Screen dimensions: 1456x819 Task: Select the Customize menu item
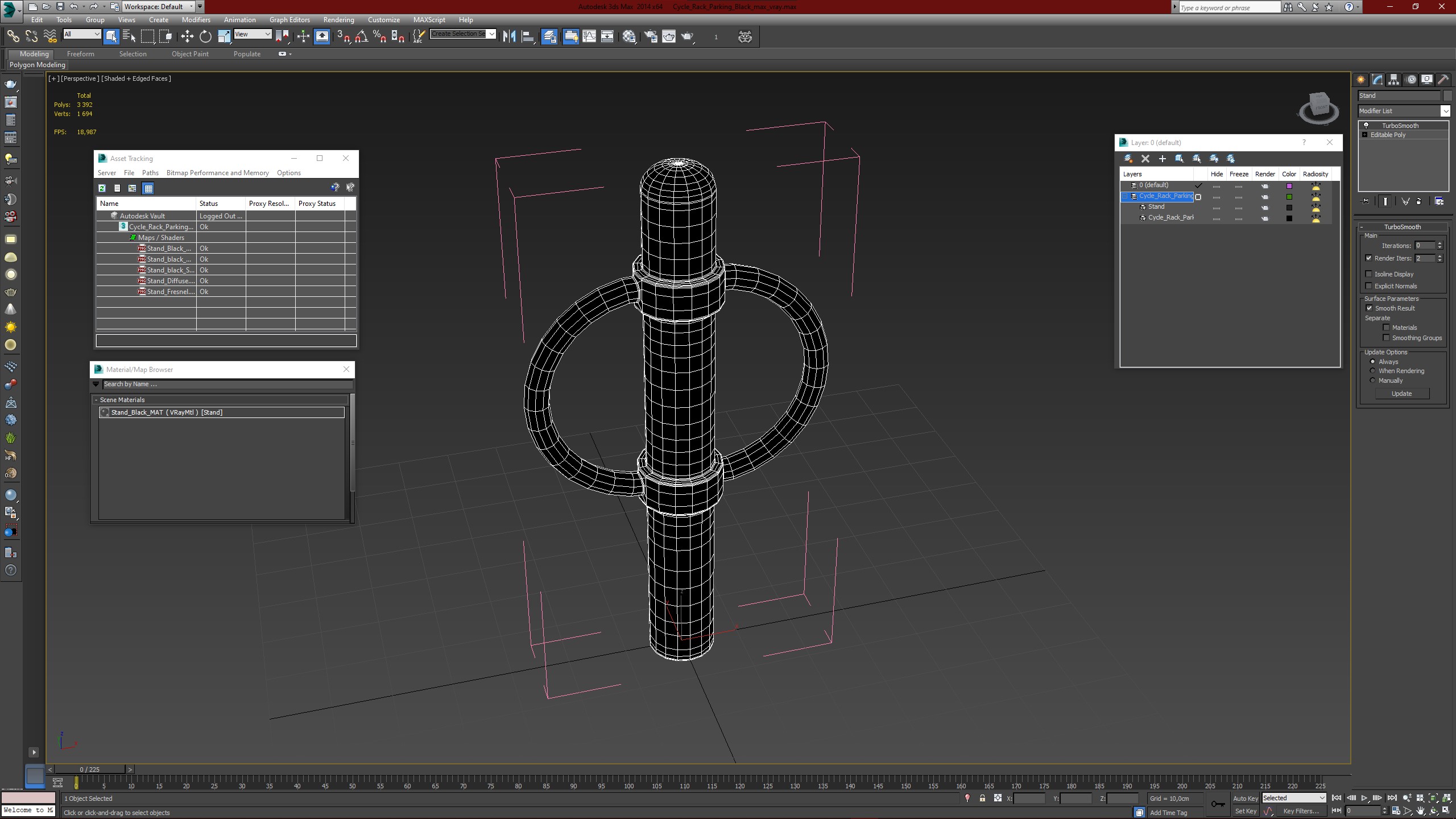pyautogui.click(x=383, y=20)
